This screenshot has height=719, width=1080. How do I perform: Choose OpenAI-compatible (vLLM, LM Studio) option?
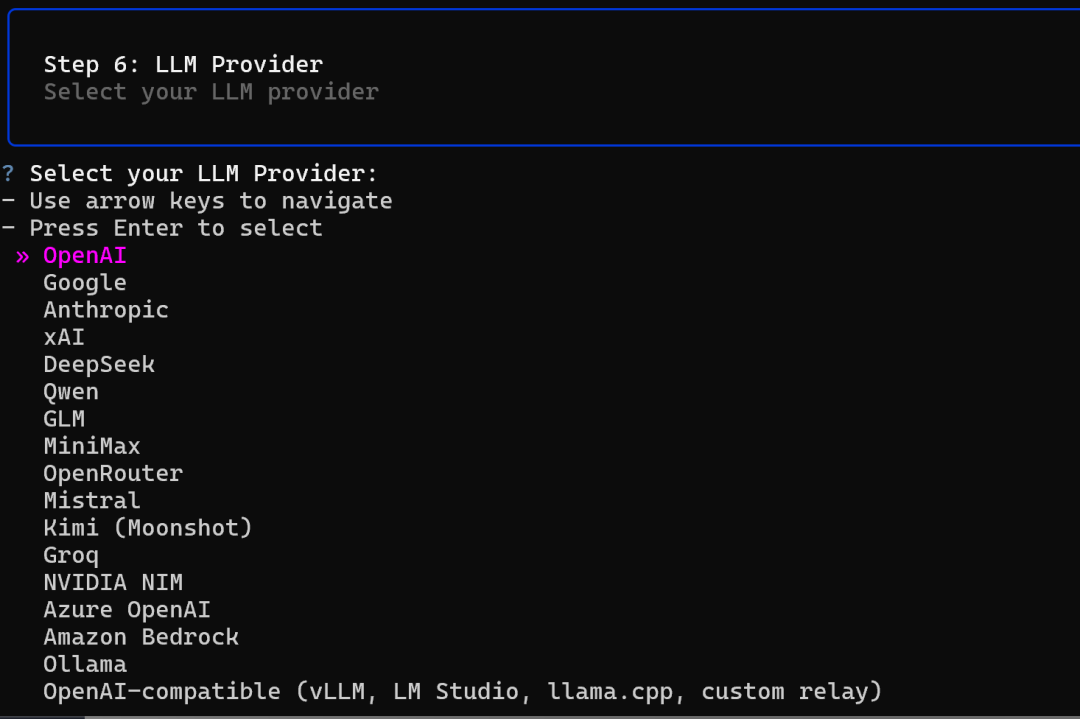[x=462, y=691]
